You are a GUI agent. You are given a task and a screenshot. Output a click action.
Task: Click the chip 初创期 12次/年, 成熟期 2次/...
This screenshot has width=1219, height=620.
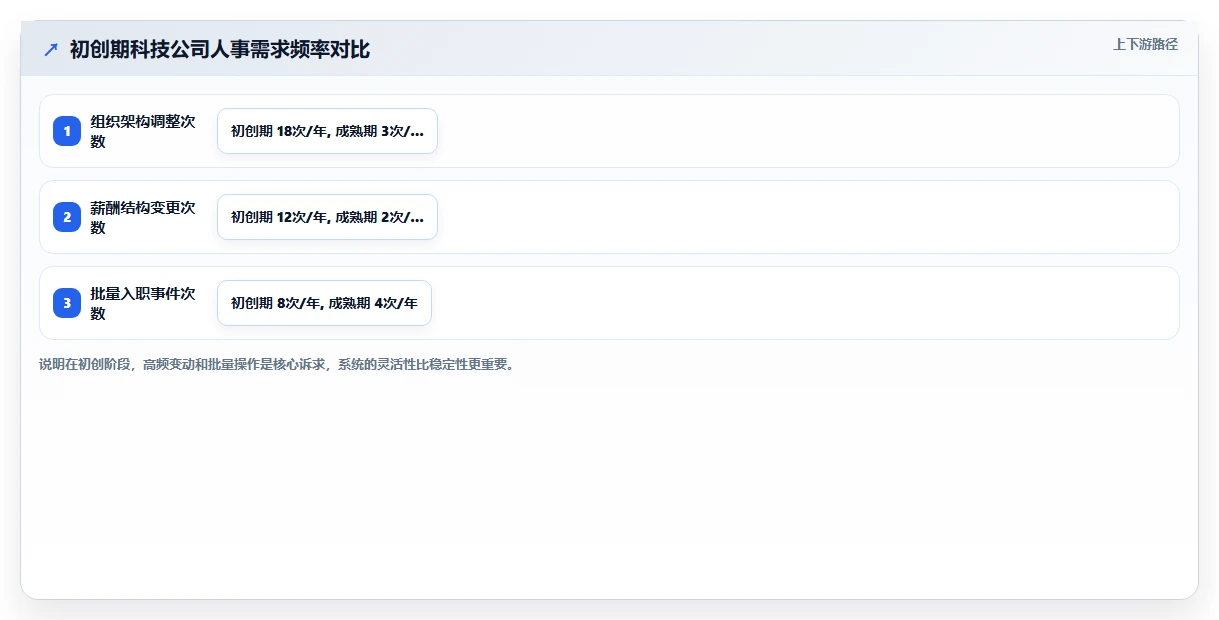327,217
